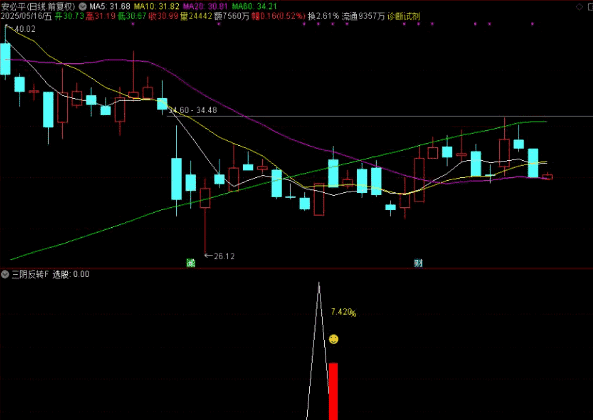Click the first purple dot marker atop chart

click(x=133, y=24)
